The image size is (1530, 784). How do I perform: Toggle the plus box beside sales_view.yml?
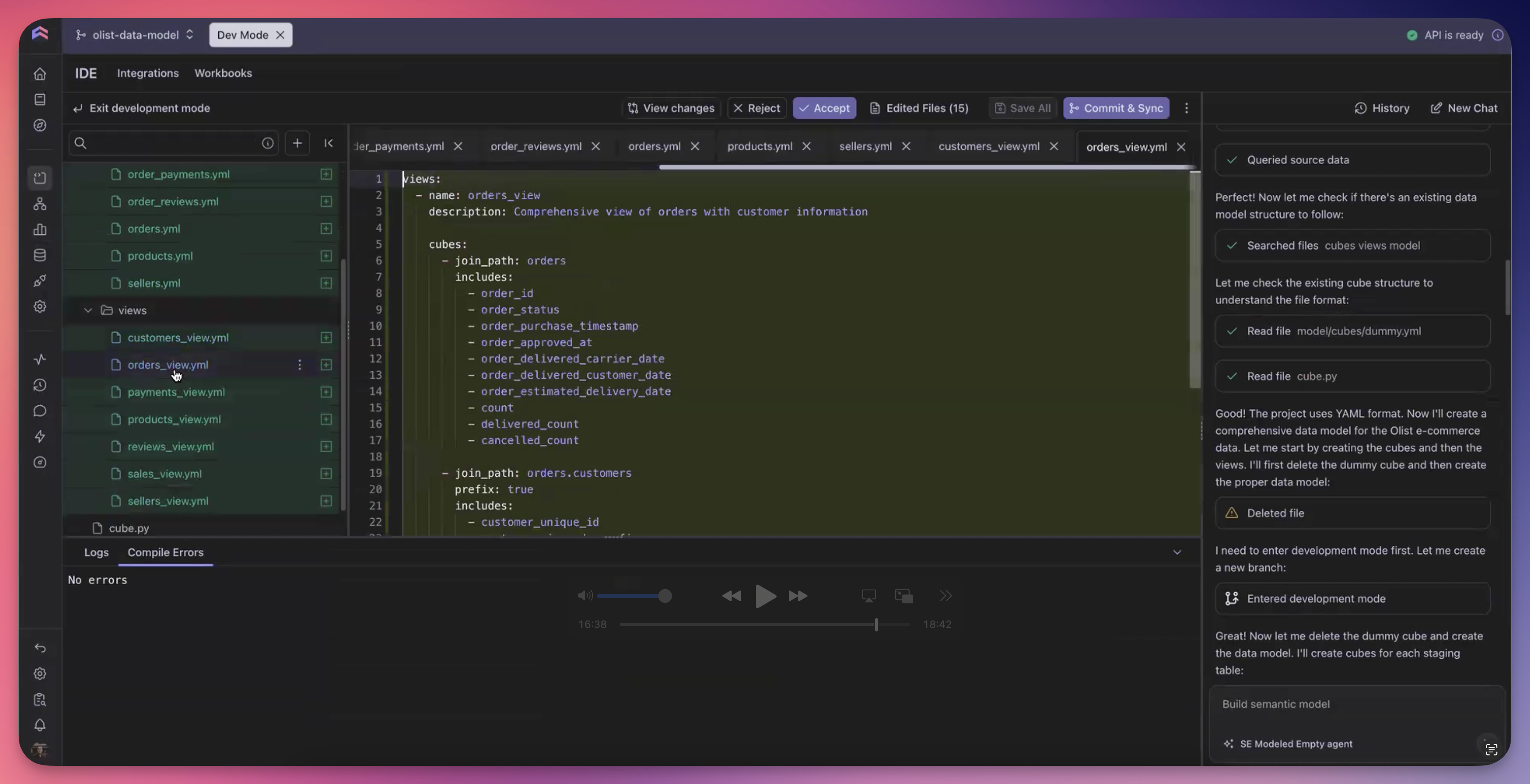tap(326, 474)
